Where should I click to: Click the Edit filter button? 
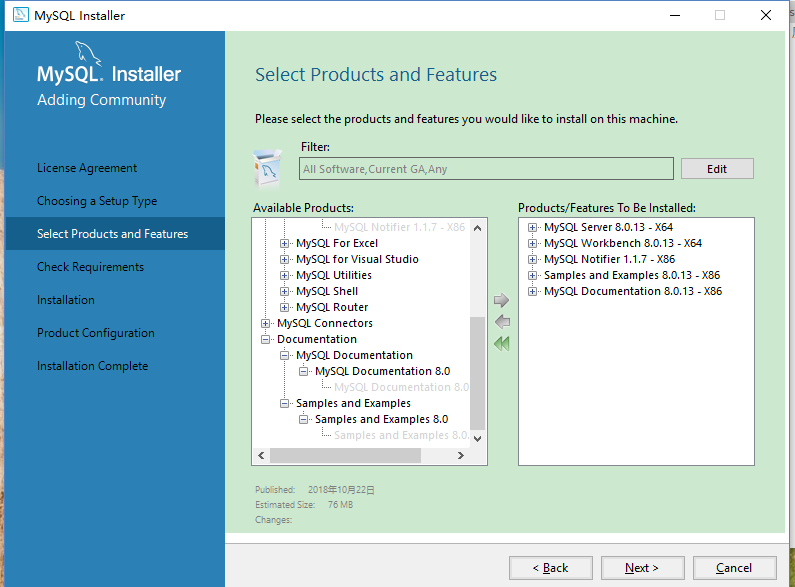pyautogui.click(x=717, y=169)
